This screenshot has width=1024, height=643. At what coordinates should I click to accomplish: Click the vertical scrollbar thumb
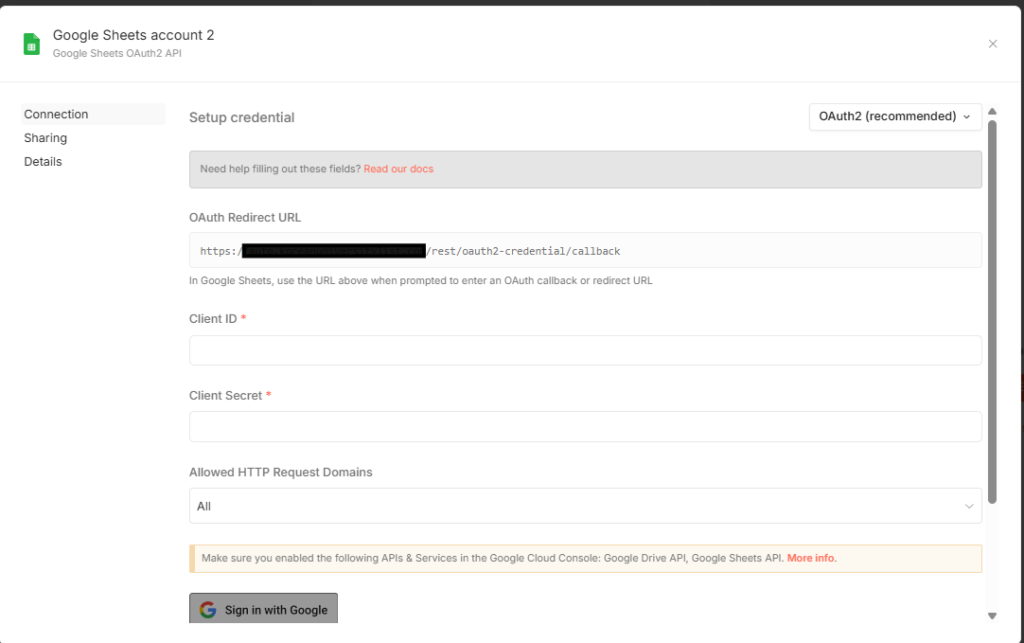click(x=992, y=310)
